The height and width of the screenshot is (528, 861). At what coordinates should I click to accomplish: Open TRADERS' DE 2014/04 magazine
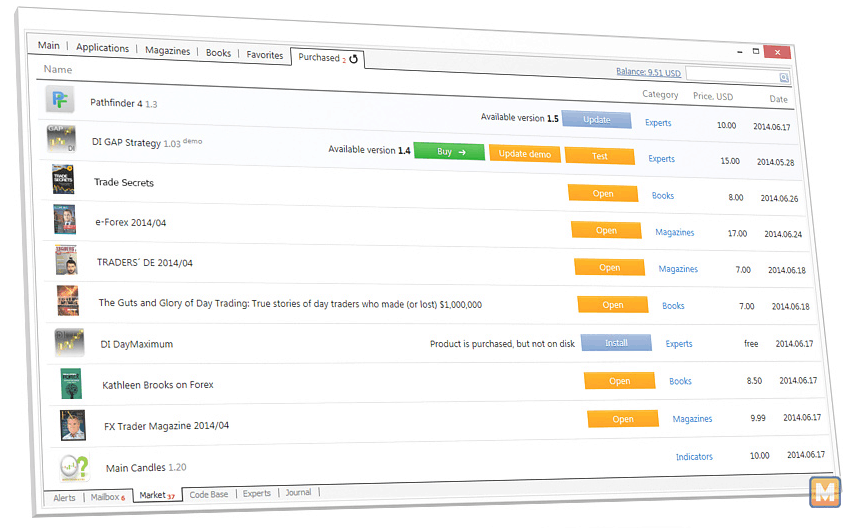tap(610, 267)
